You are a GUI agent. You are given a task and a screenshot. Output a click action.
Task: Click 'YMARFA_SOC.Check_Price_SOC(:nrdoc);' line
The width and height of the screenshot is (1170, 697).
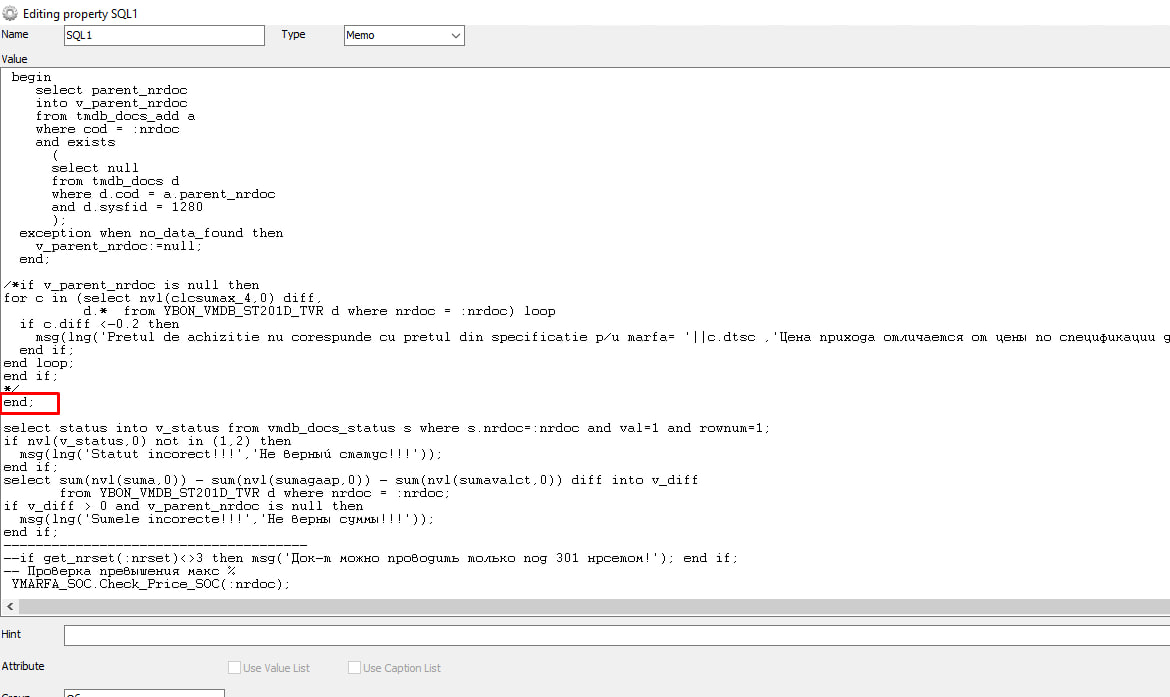click(x=151, y=584)
